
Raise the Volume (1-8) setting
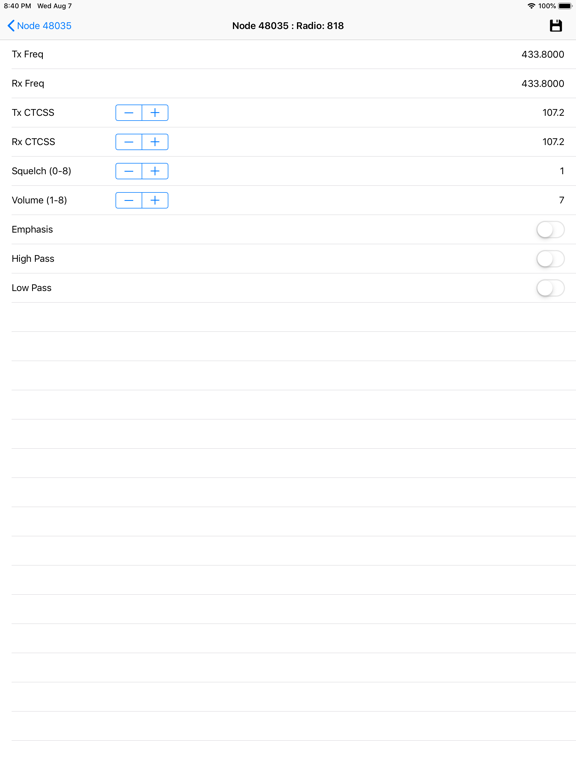[x=155, y=200]
